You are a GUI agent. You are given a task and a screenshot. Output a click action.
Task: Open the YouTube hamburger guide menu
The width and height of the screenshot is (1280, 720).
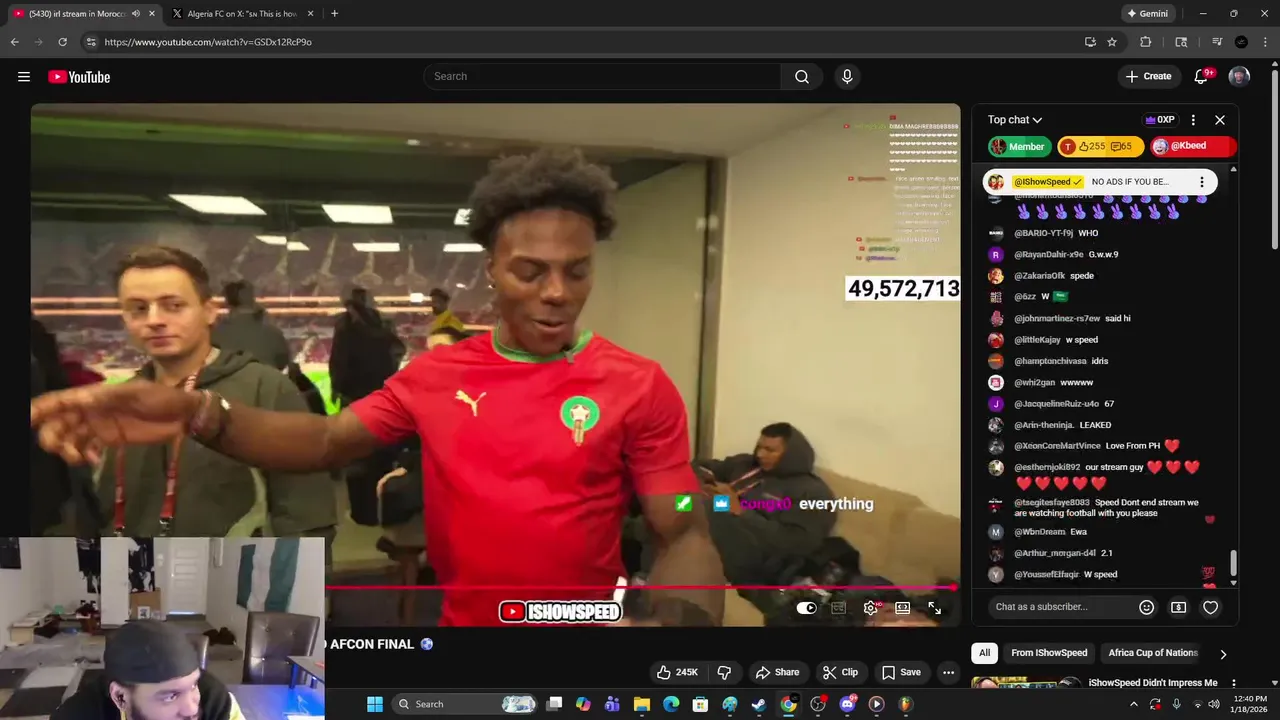24,77
